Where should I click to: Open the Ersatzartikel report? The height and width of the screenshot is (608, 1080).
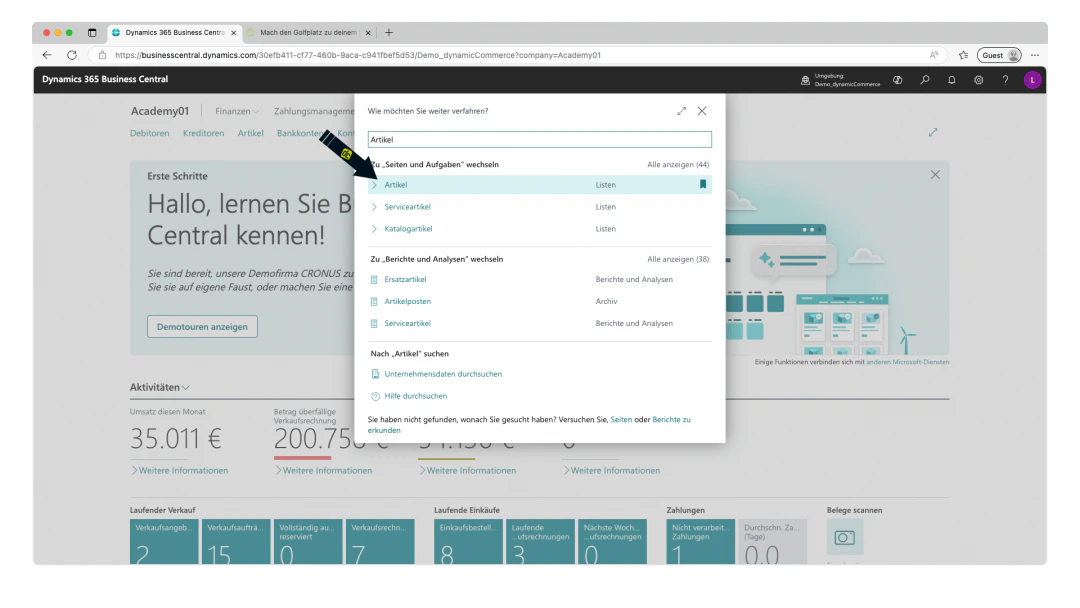tap(405, 280)
